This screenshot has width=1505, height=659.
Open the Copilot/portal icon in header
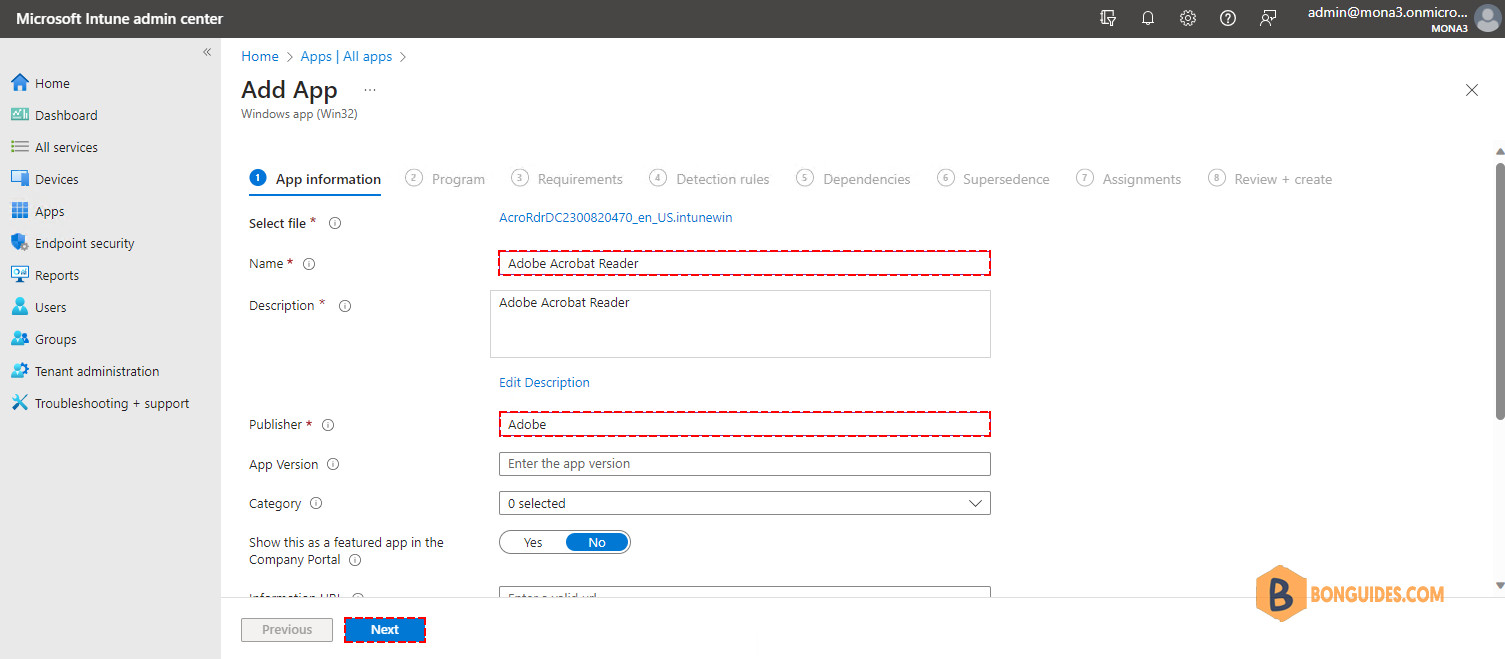point(1108,18)
